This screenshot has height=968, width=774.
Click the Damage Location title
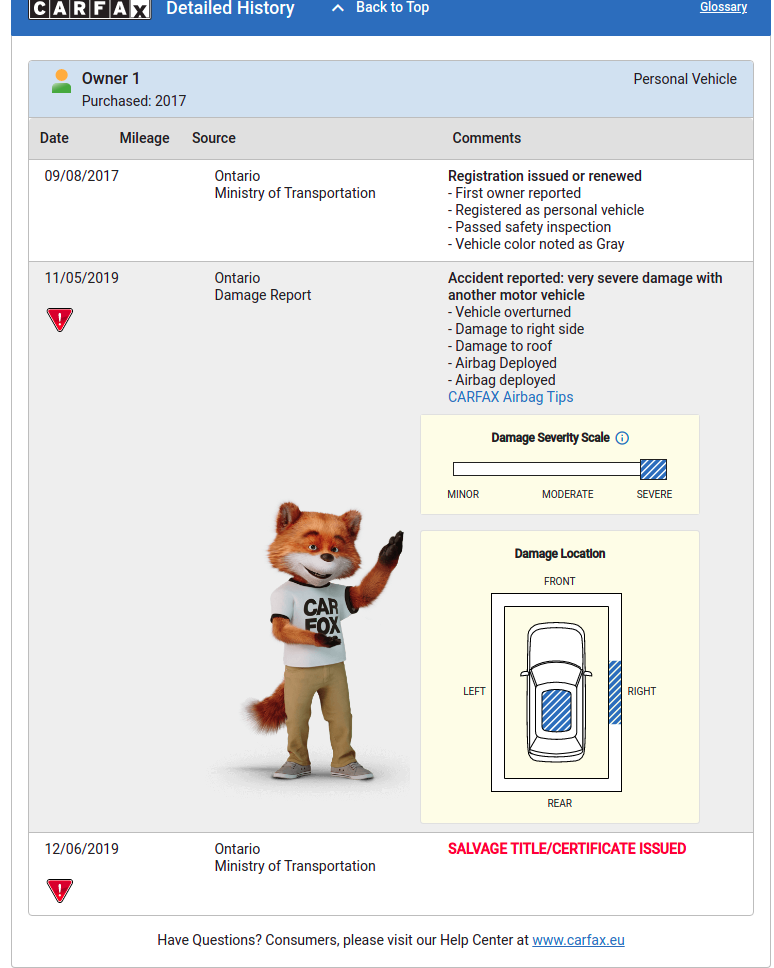[x=560, y=554]
